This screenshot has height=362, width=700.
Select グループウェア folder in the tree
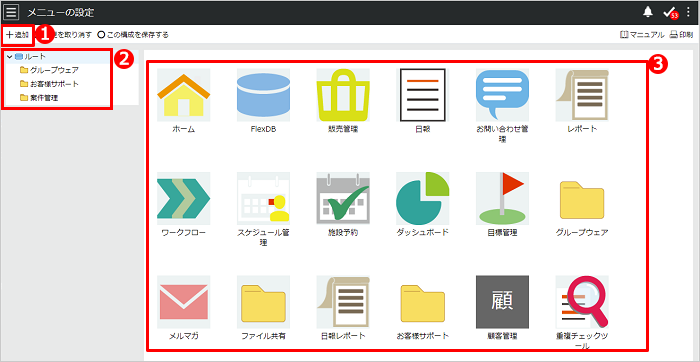(49, 70)
